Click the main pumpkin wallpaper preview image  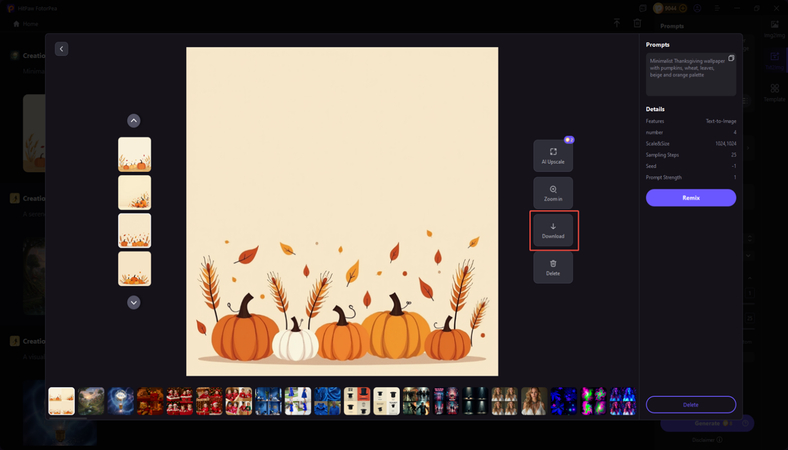[x=341, y=211]
